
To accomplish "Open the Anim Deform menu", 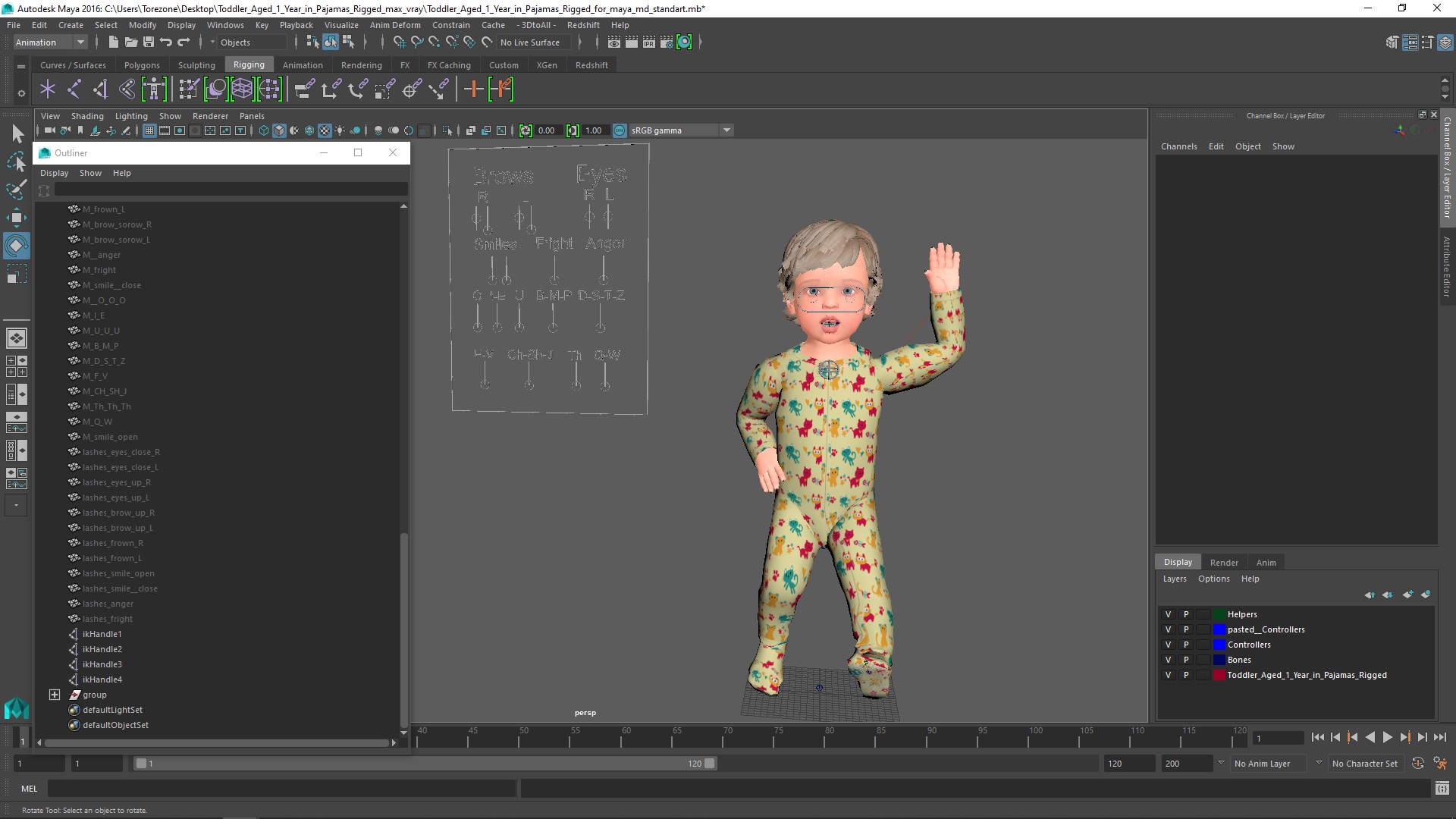I will coord(394,25).
